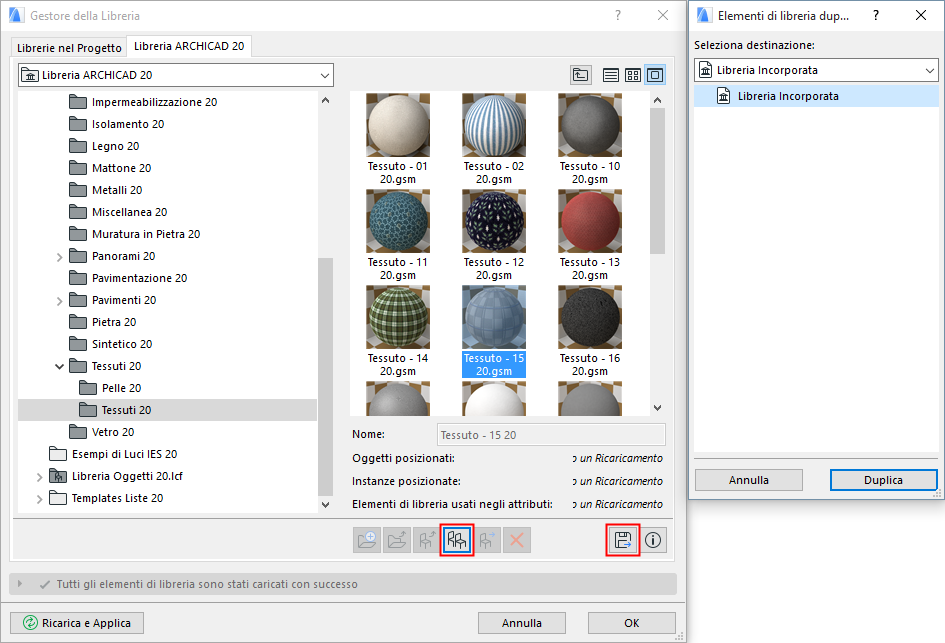Click the duplicate library elements icon
This screenshot has width=945, height=643.
457,540
